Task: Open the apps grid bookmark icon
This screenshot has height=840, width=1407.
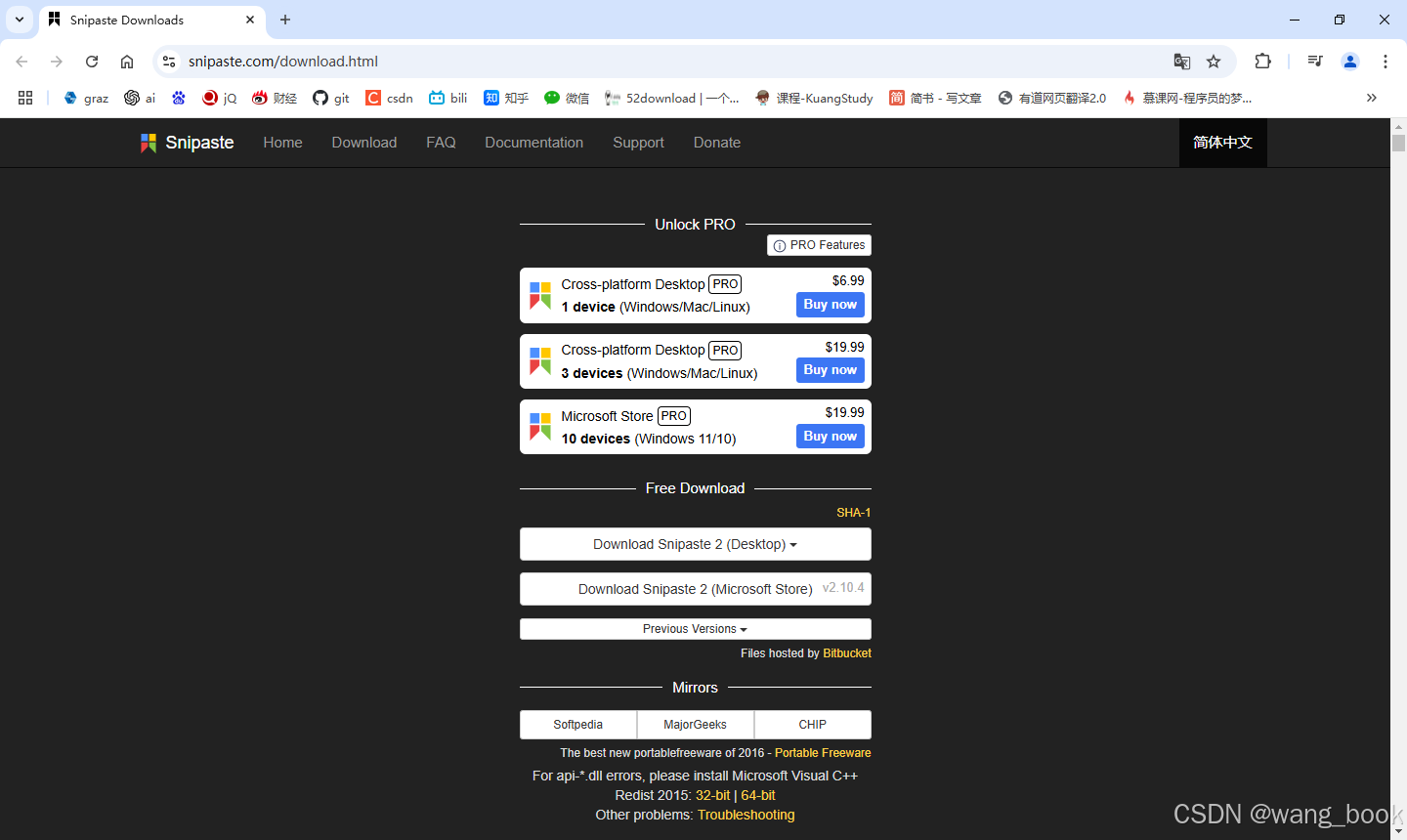Action: [x=25, y=98]
